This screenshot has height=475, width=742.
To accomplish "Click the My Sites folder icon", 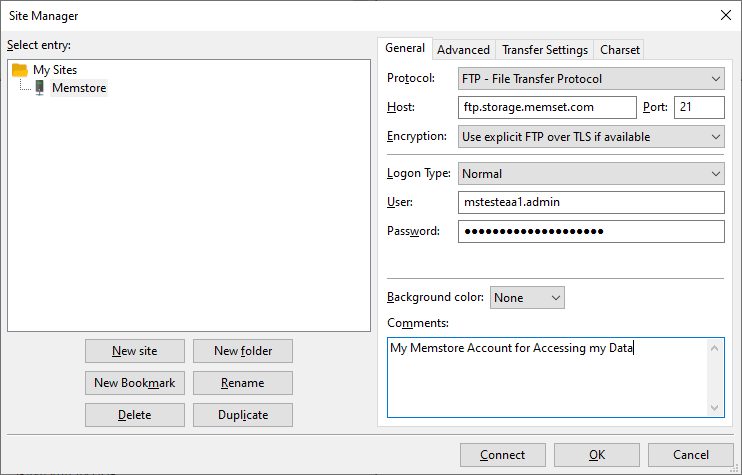I will pos(20,70).
